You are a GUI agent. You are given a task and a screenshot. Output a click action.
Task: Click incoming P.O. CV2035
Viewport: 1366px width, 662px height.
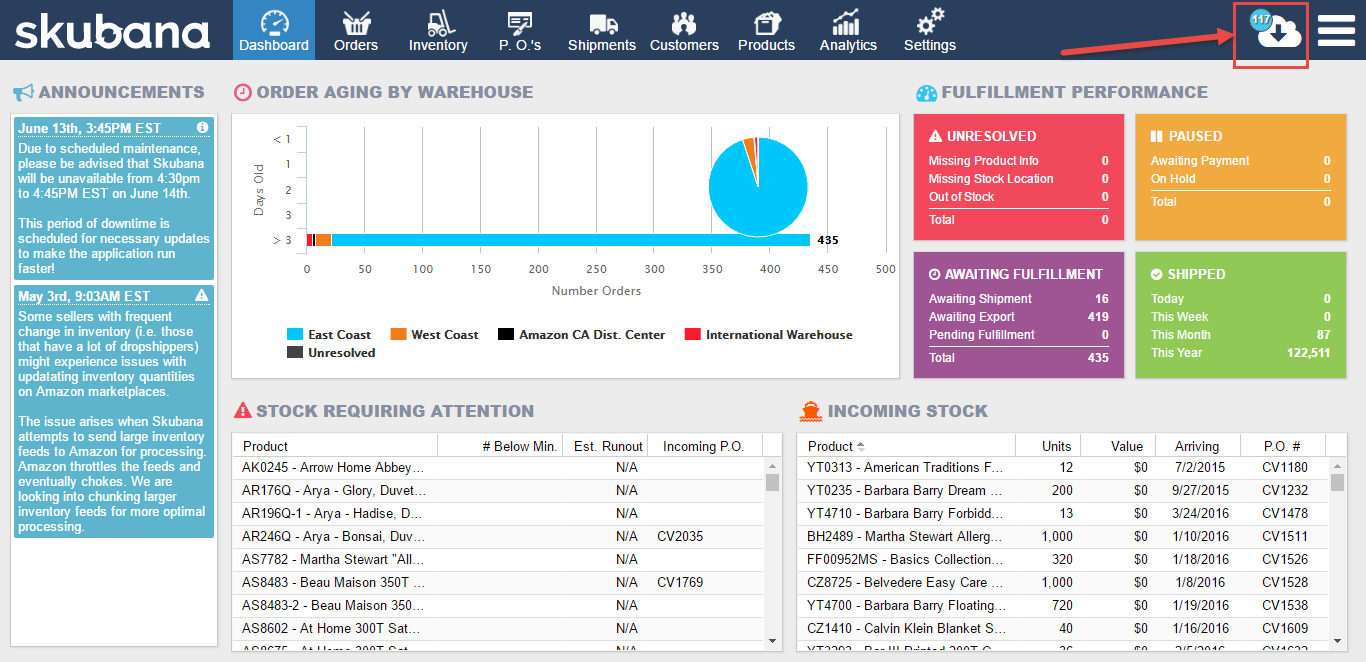click(680, 536)
